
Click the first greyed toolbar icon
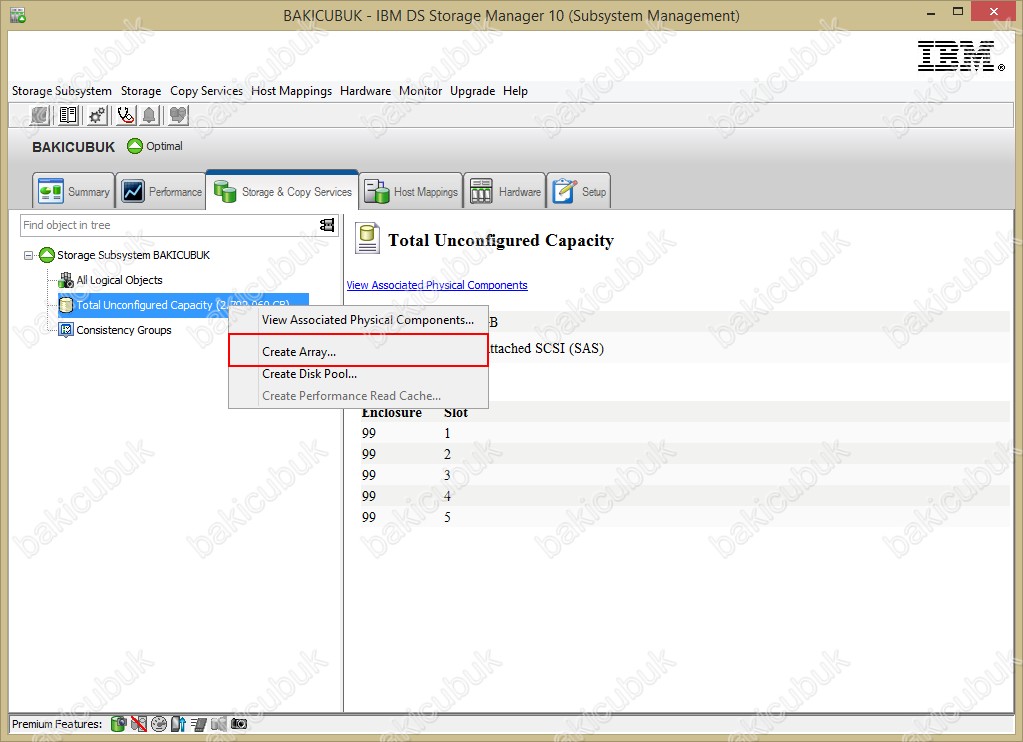40,116
